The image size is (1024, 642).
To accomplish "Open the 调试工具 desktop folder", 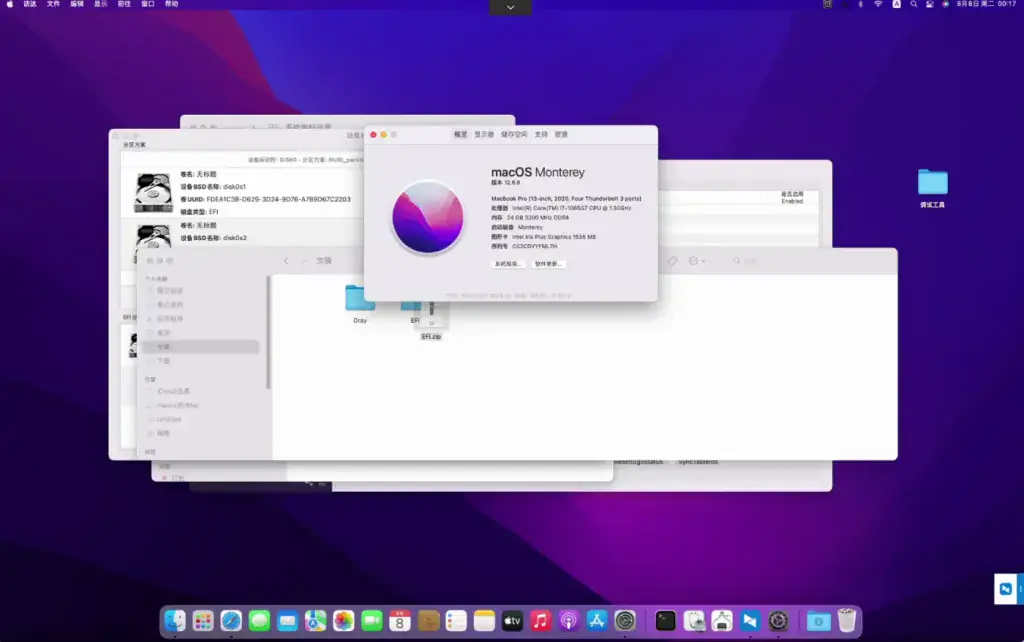I will (x=933, y=187).
